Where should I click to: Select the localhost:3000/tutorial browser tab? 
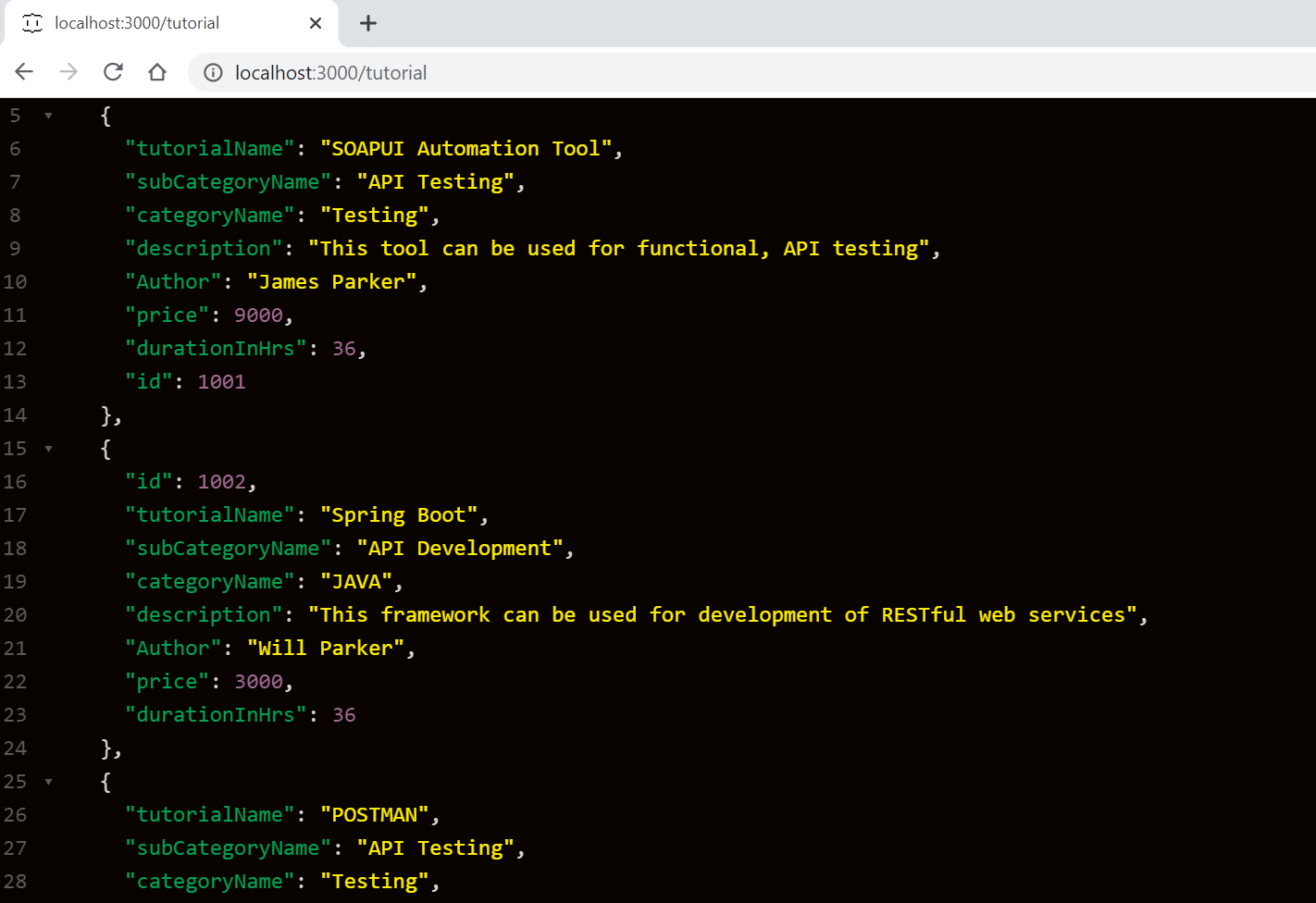point(148,23)
